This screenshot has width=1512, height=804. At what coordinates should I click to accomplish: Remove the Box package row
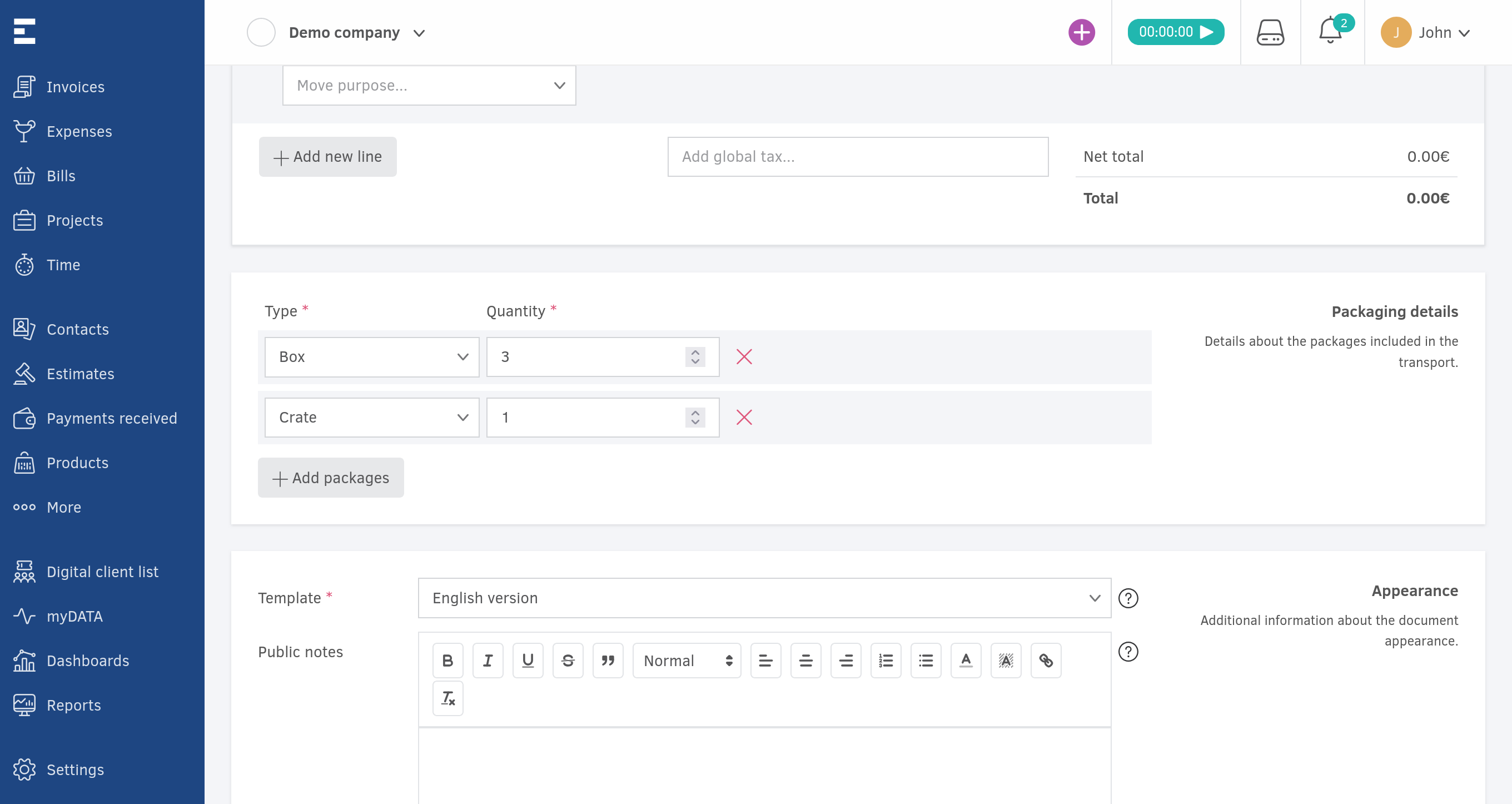pos(744,356)
